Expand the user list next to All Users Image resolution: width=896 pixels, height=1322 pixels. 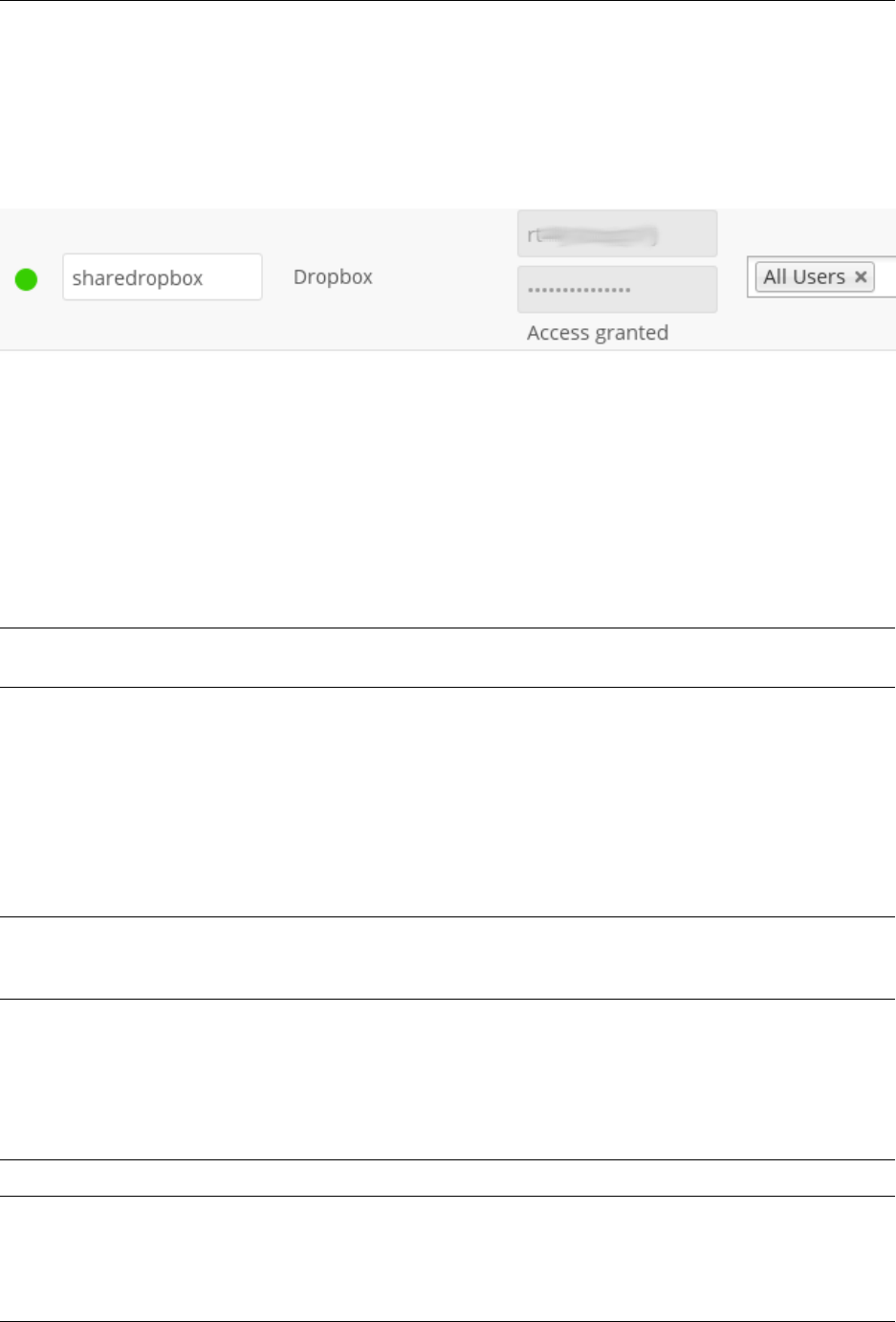click(x=885, y=277)
